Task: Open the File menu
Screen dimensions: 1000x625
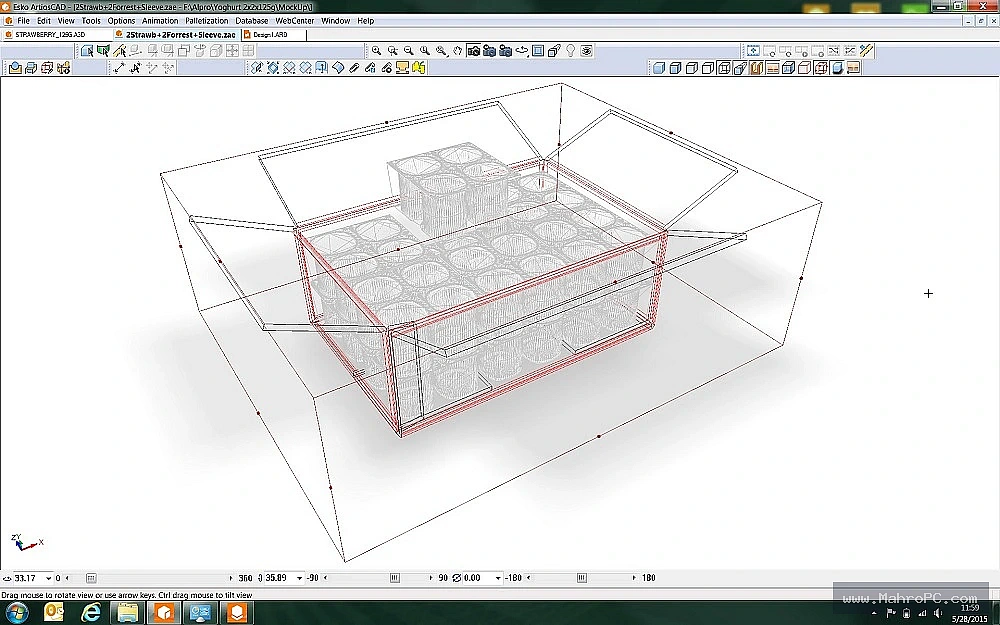Action: (x=23, y=20)
